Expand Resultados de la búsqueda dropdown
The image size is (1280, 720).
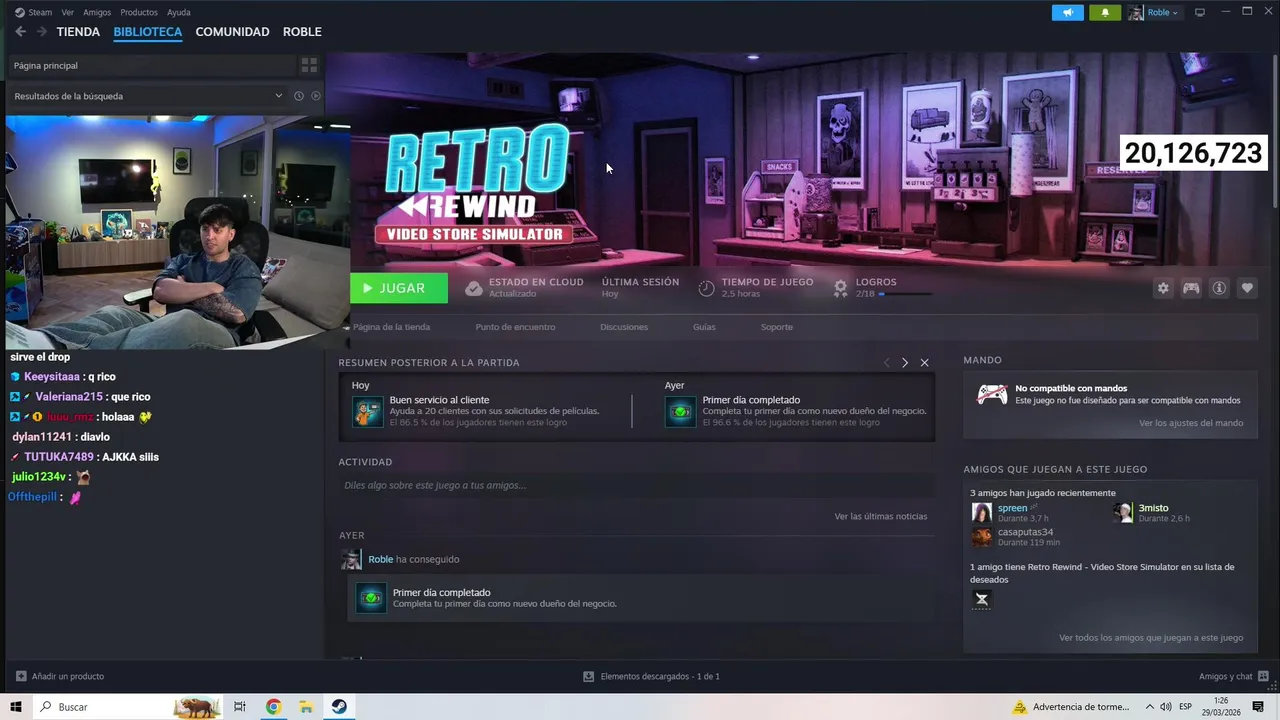pyautogui.click(x=279, y=96)
